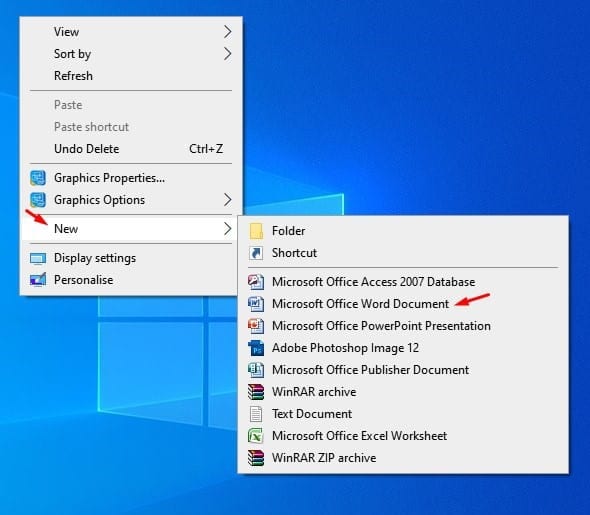Image resolution: width=590 pixels, height=515 pixels.
Task: Click the Display settings monitor icon
Action: coord(38,258)
